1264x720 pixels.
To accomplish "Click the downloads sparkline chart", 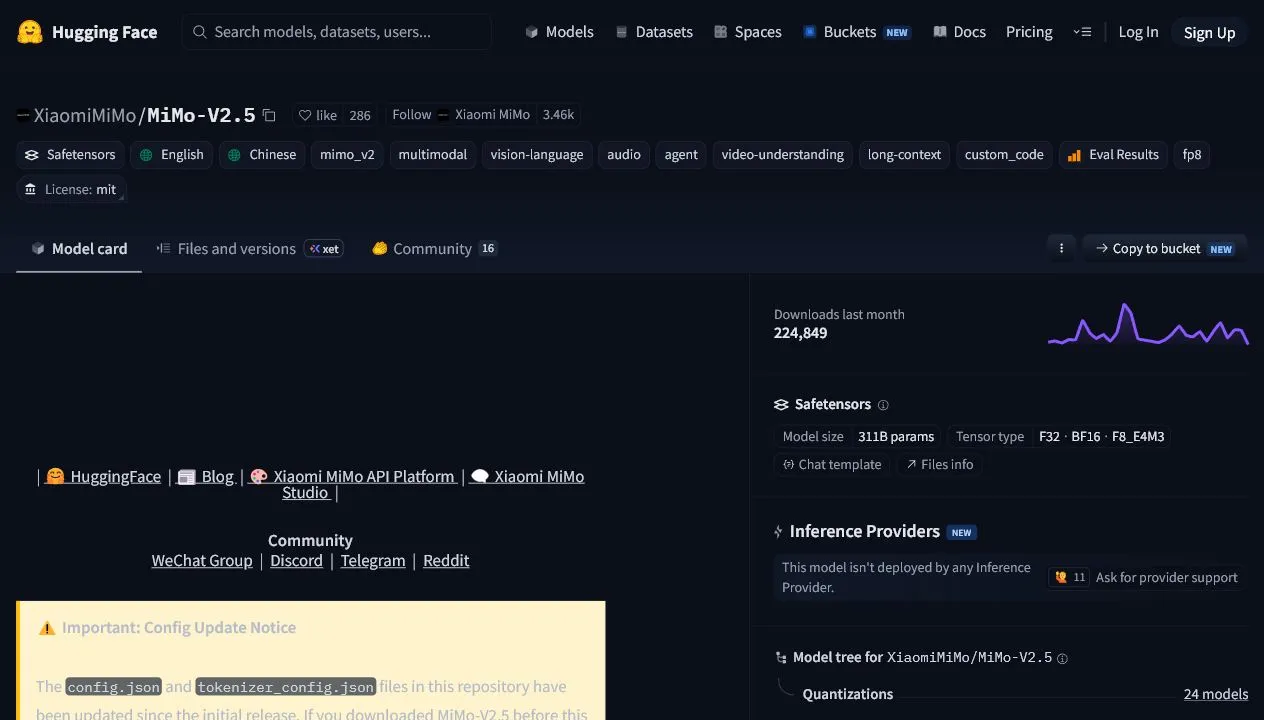I will 1148,323.
